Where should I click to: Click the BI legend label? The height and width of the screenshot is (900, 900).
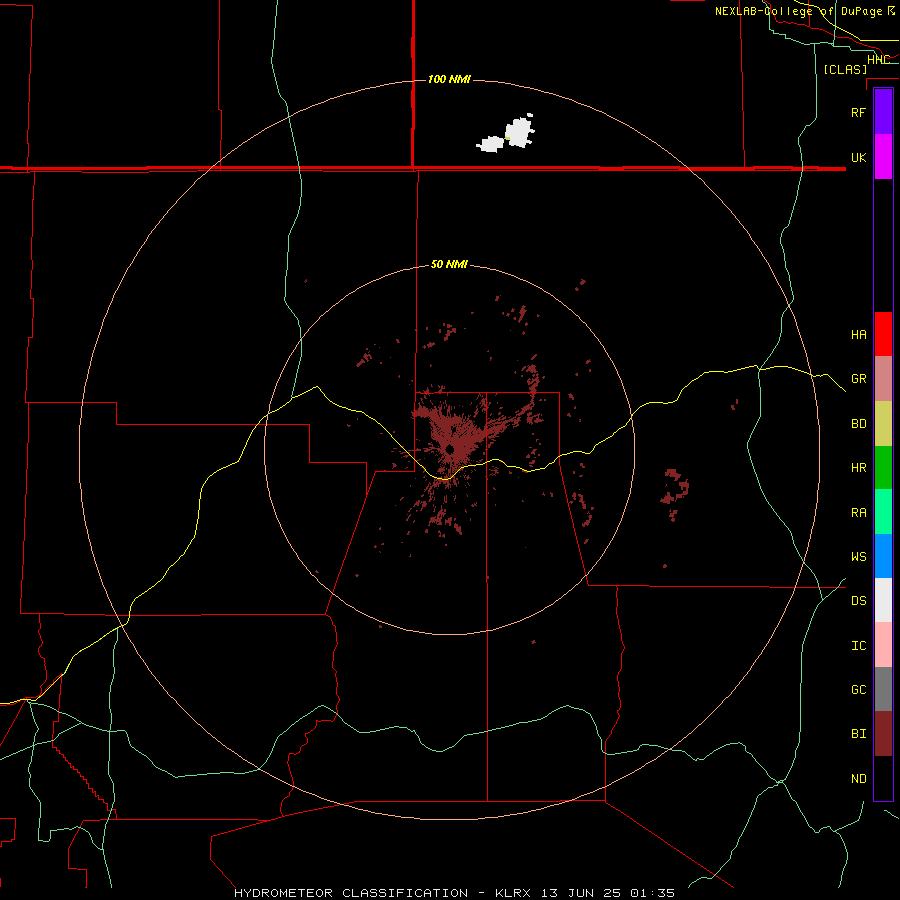[x=858, y=734]
